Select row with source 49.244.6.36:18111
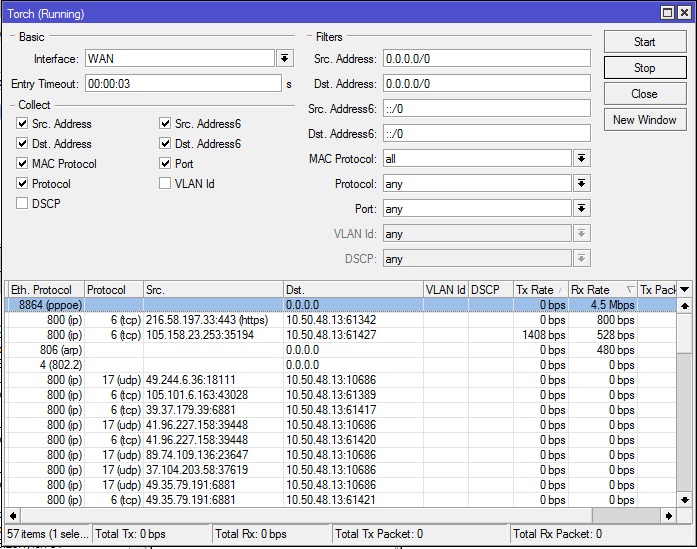 [x=341, y=380]
